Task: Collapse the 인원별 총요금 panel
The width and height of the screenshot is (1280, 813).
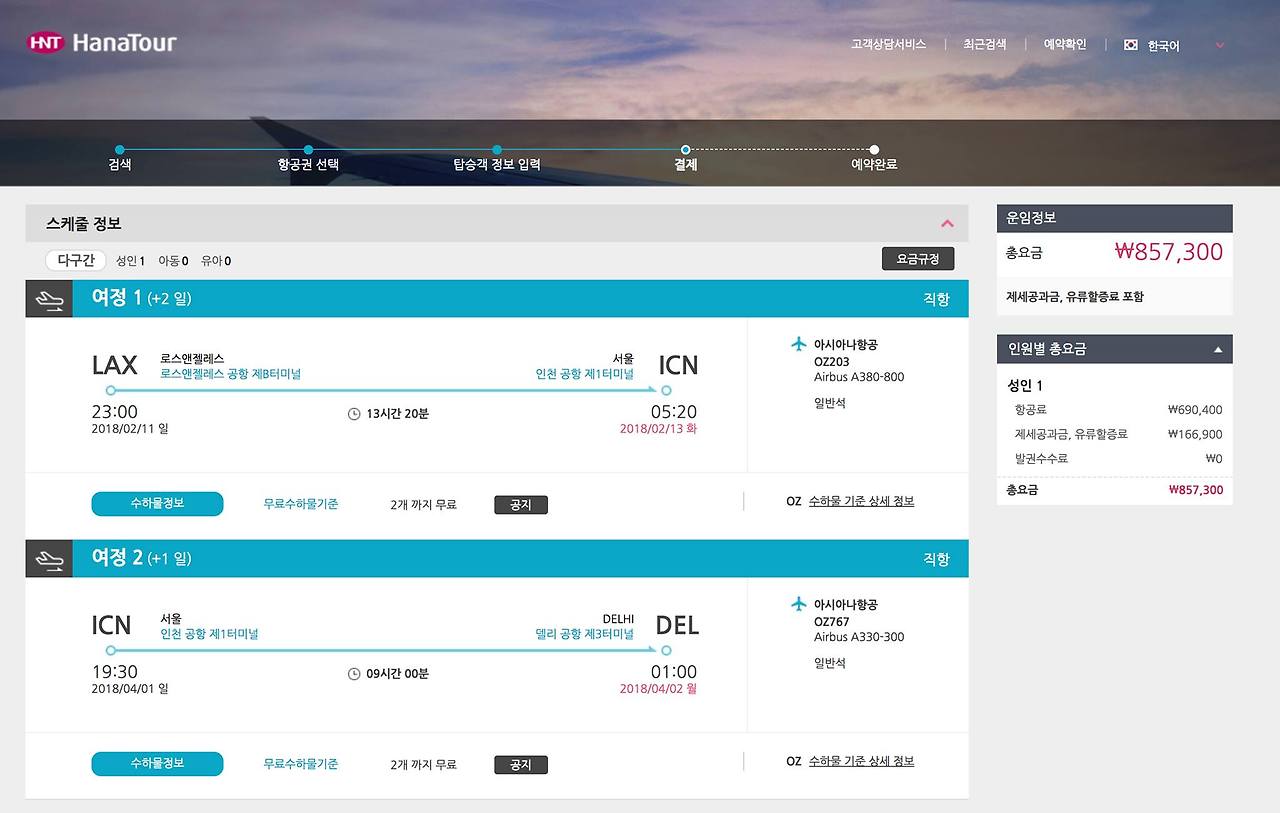Action: [1218, 350]
